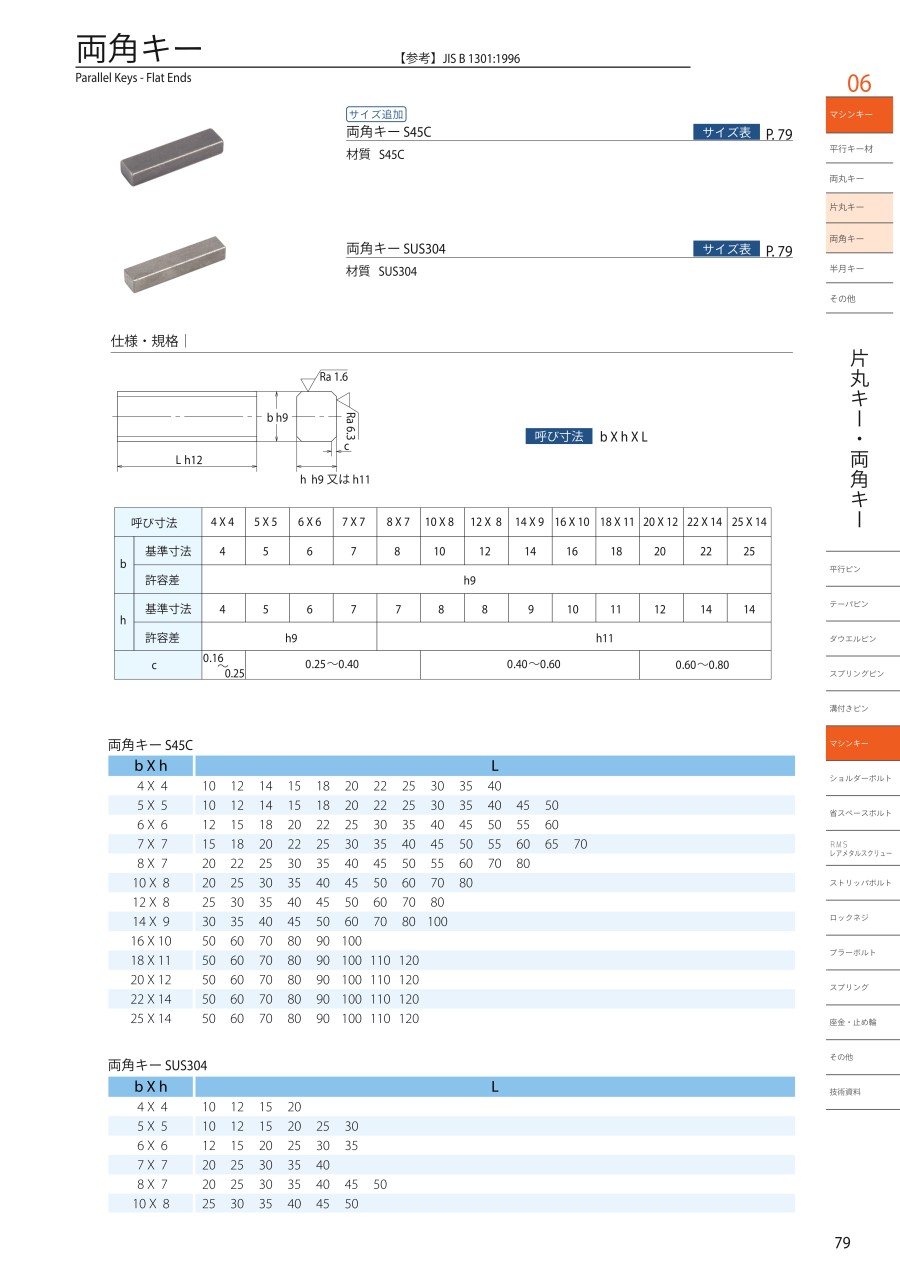Click the 06 chapter number
Screen dimensions: 900x1272
point(859,83)
